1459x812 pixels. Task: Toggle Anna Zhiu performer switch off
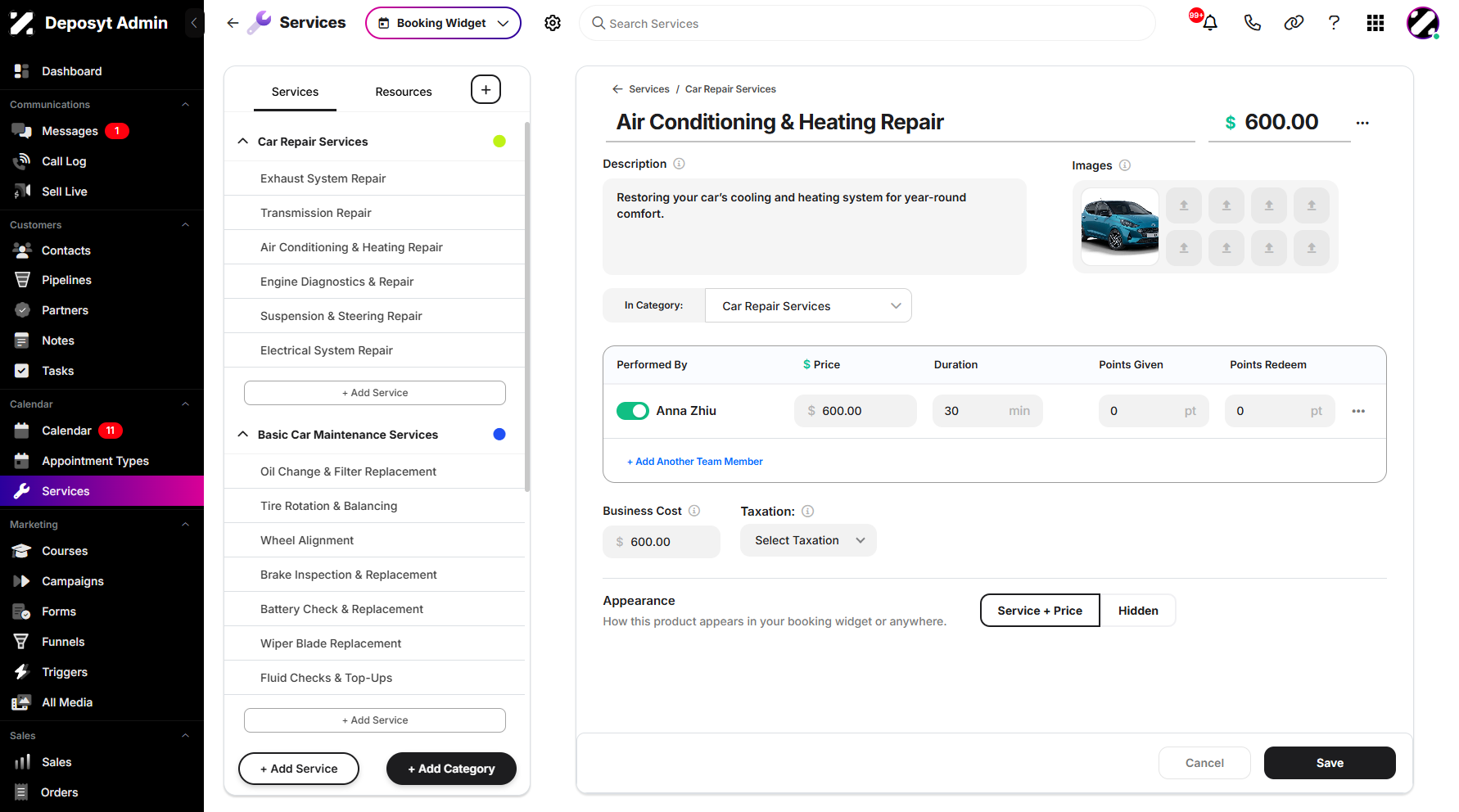[633, 411]
